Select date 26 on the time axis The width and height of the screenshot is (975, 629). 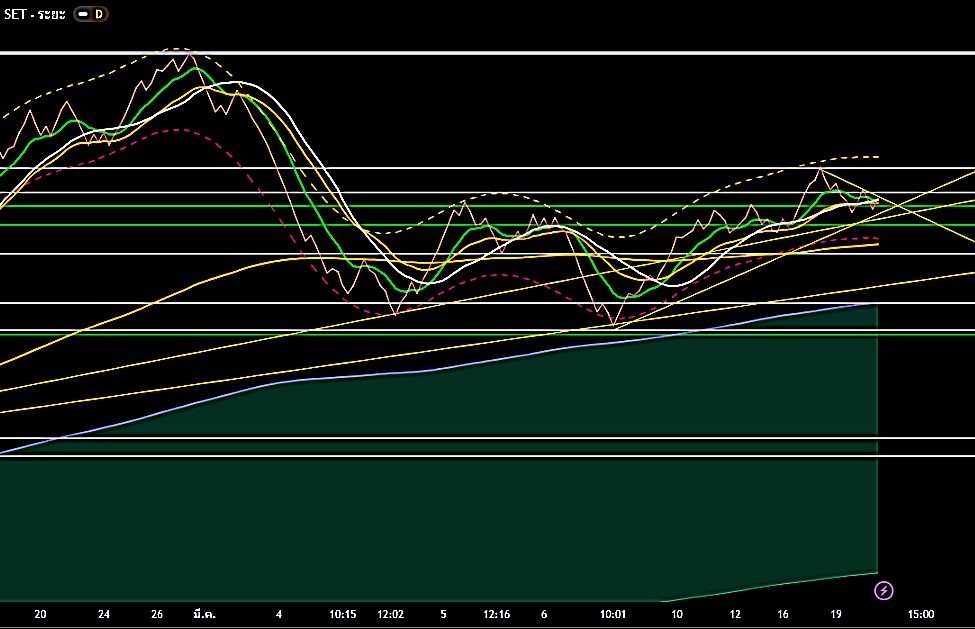(157, 614)
